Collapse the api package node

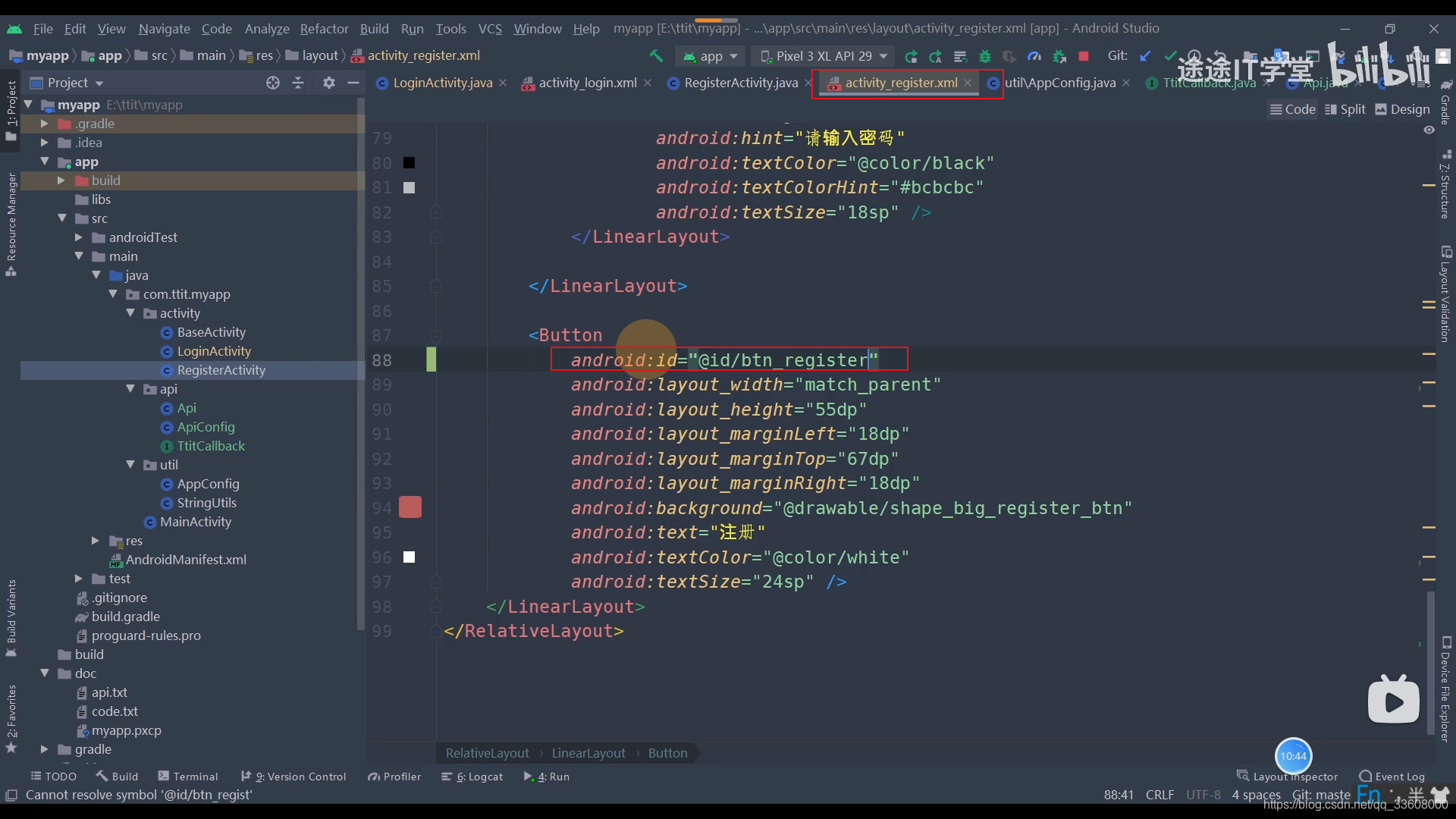point(130,389)
